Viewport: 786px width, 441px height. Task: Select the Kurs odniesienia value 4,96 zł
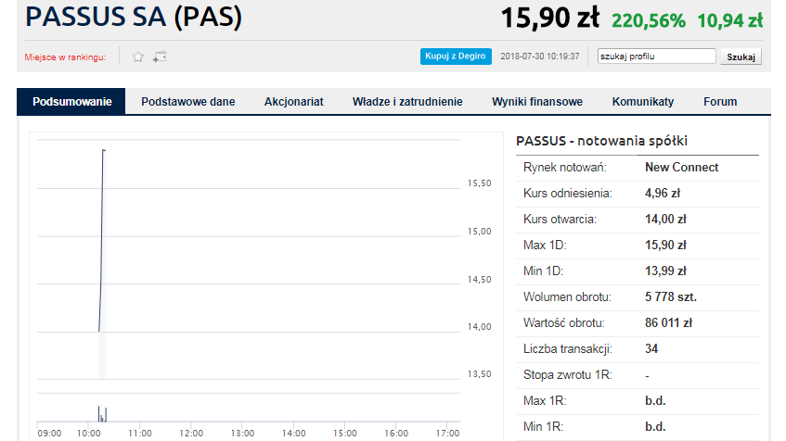pos(662,193)
